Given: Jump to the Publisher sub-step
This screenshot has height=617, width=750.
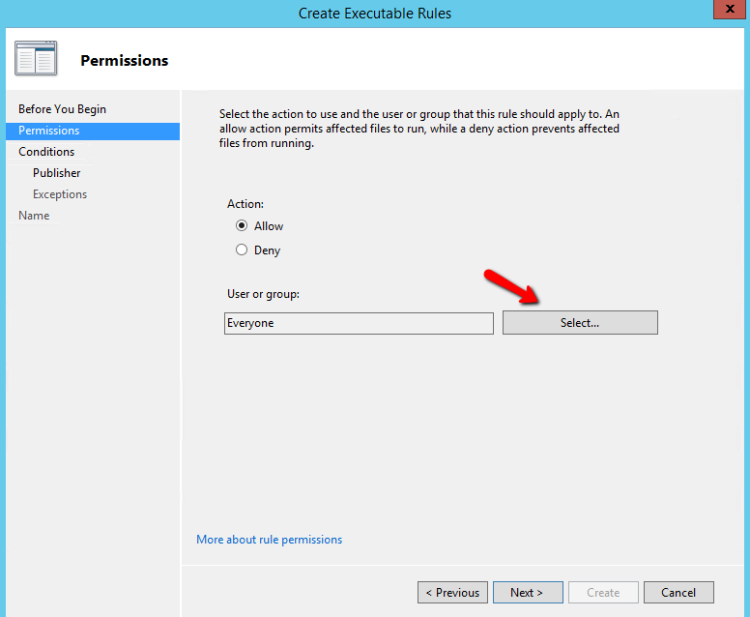Looking at the screenshot, I should [x=56, y=173].
